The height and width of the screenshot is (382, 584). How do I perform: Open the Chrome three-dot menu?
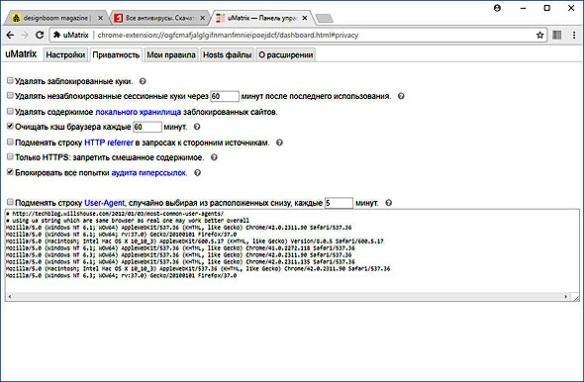[x=574, y=35]
